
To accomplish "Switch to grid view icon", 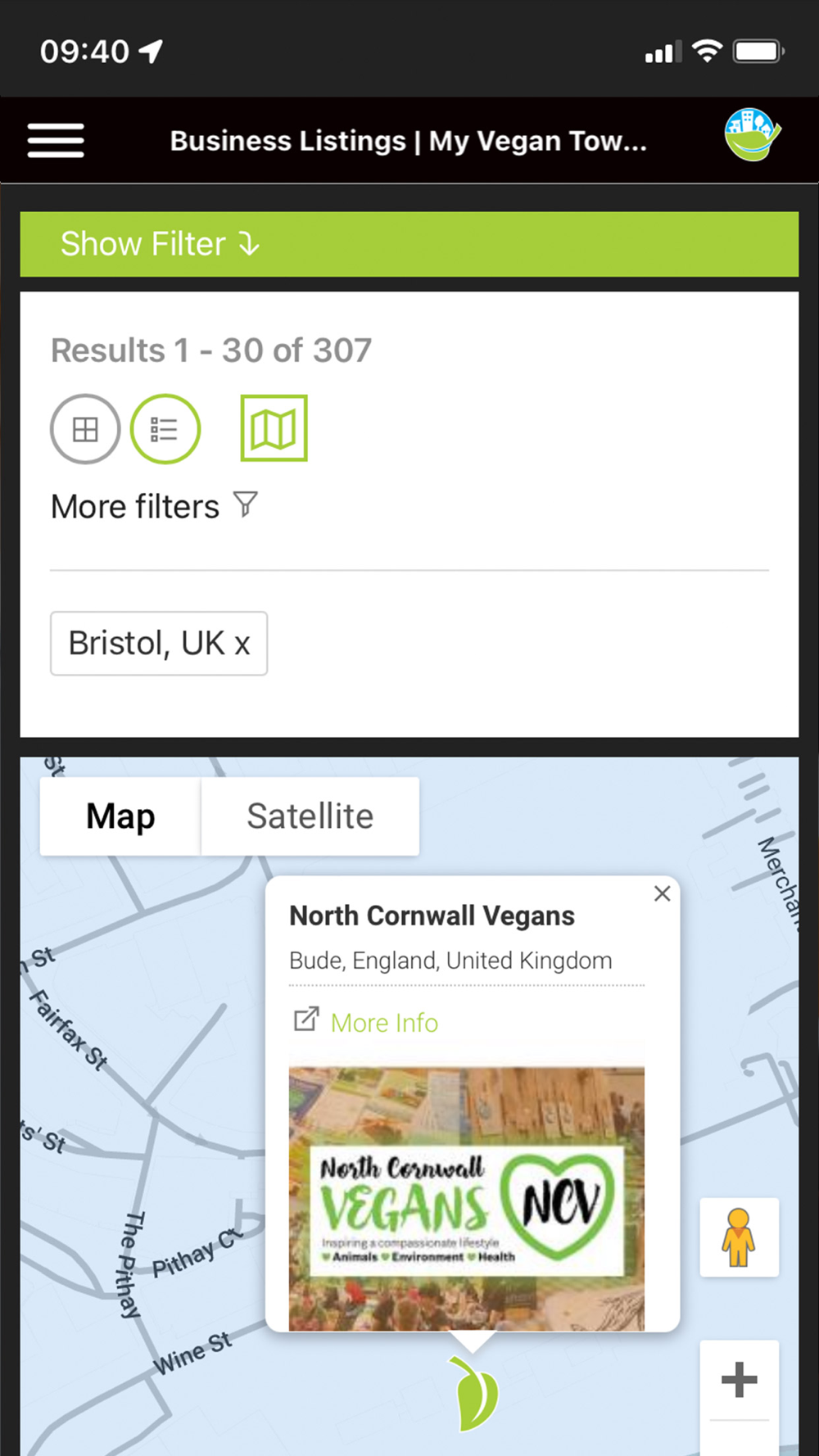I will coord(85,429).
